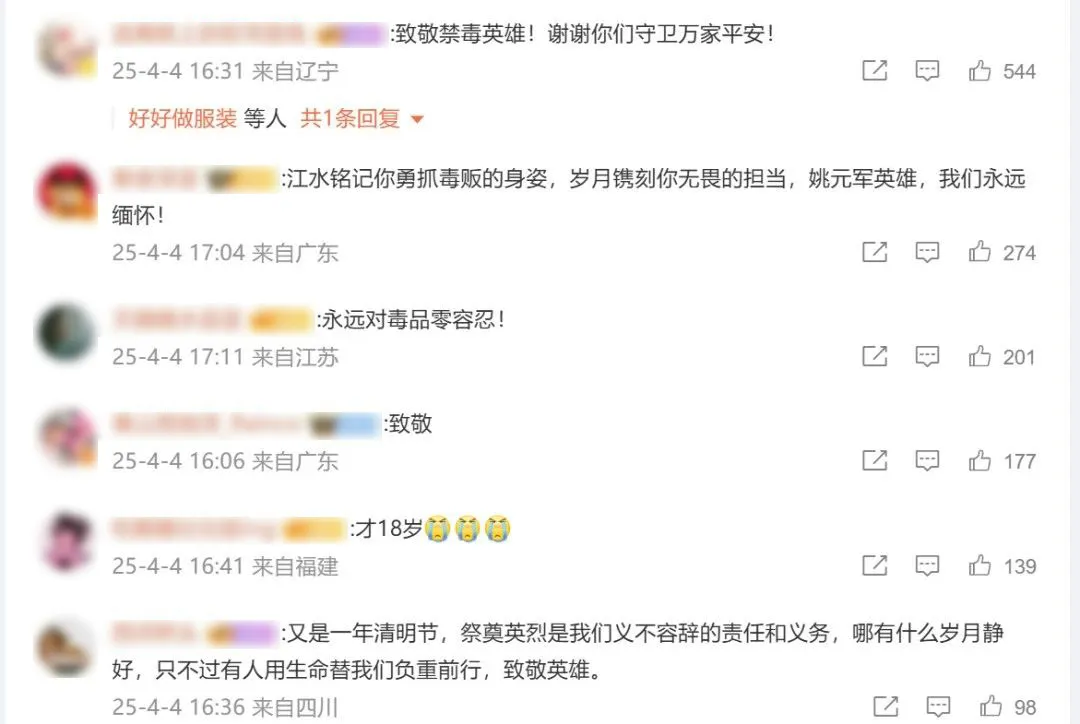
Task: Like the comment with 544 likes
Action: click(x=979, y=71)
